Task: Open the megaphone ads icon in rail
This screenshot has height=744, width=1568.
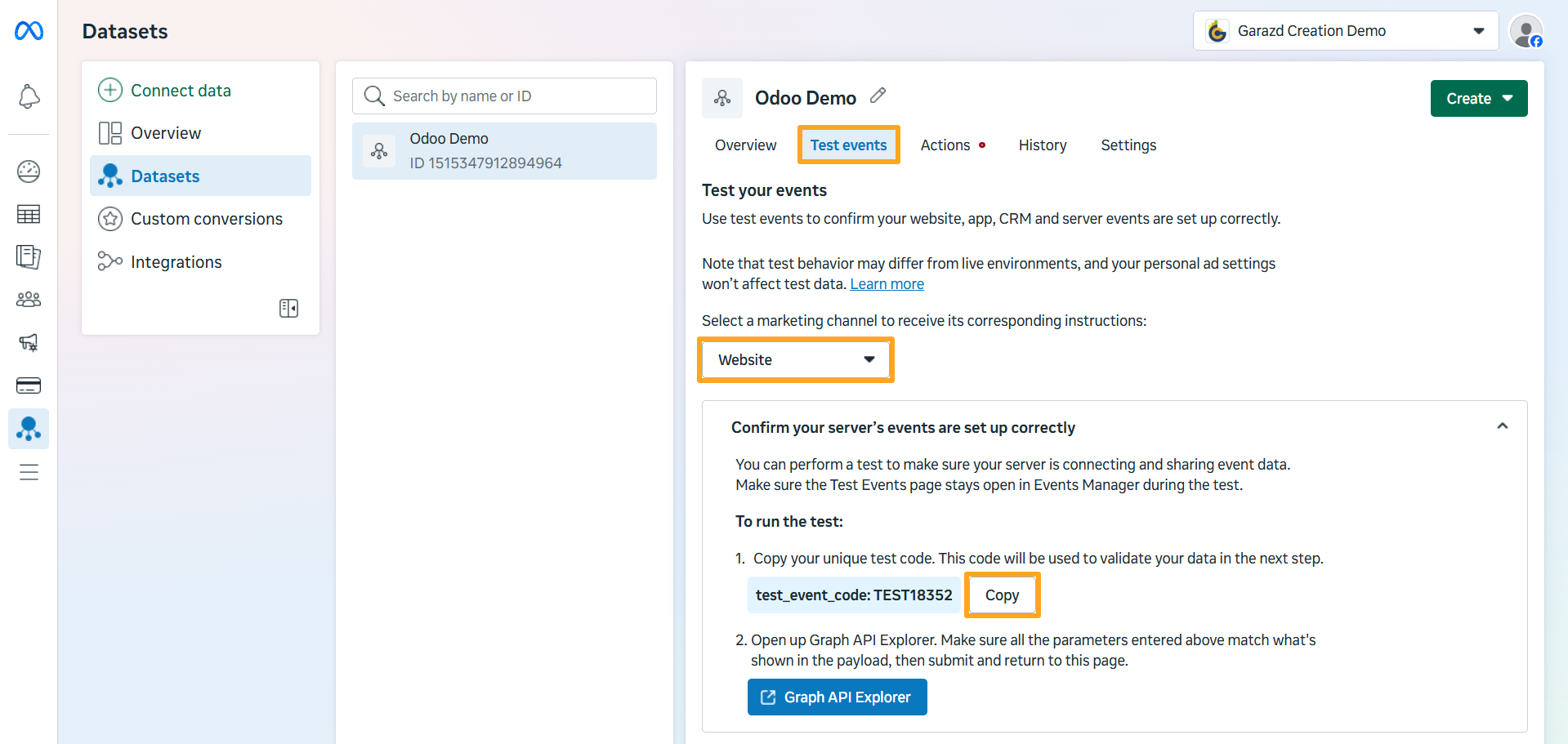Action: pos(29,342)
